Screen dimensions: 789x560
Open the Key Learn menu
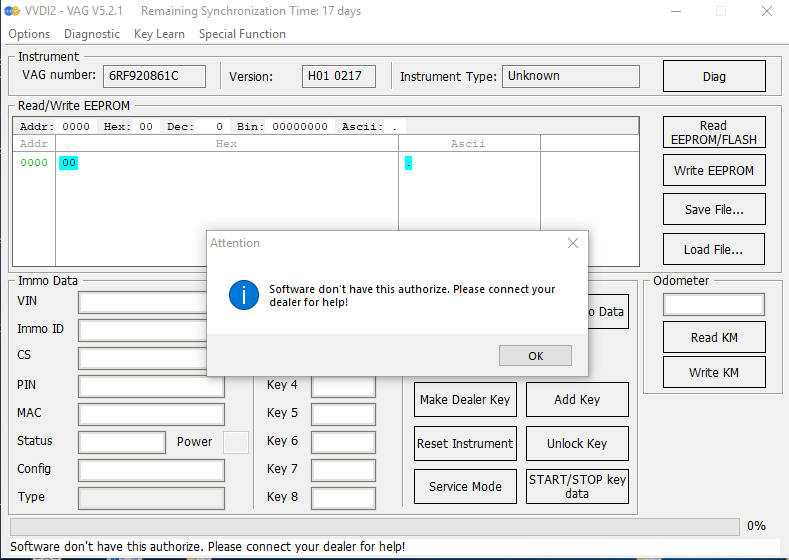(159, 34)
